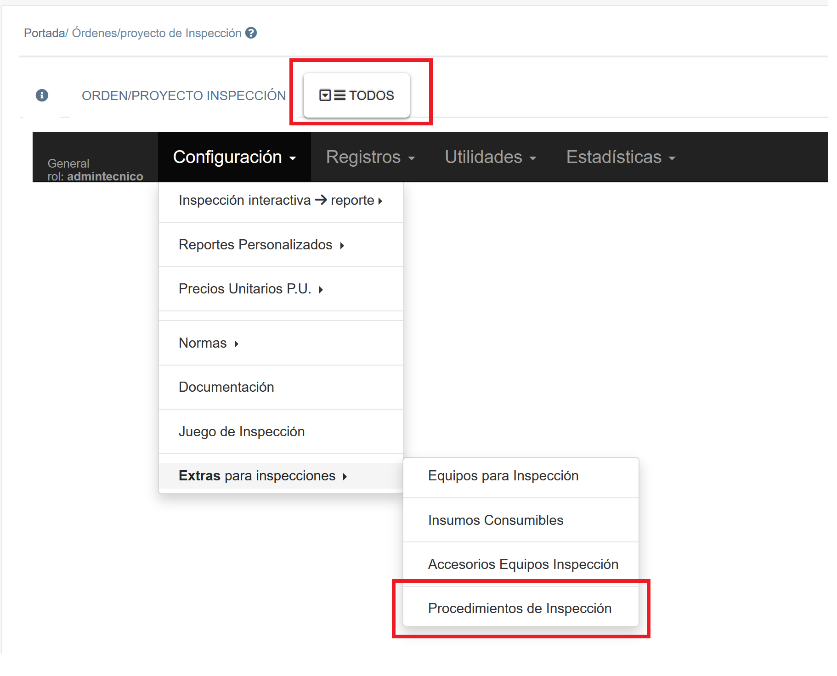This screenshot has height=676, width=837.
Task: Select Documentación menu entry
Action: (226, 387)
